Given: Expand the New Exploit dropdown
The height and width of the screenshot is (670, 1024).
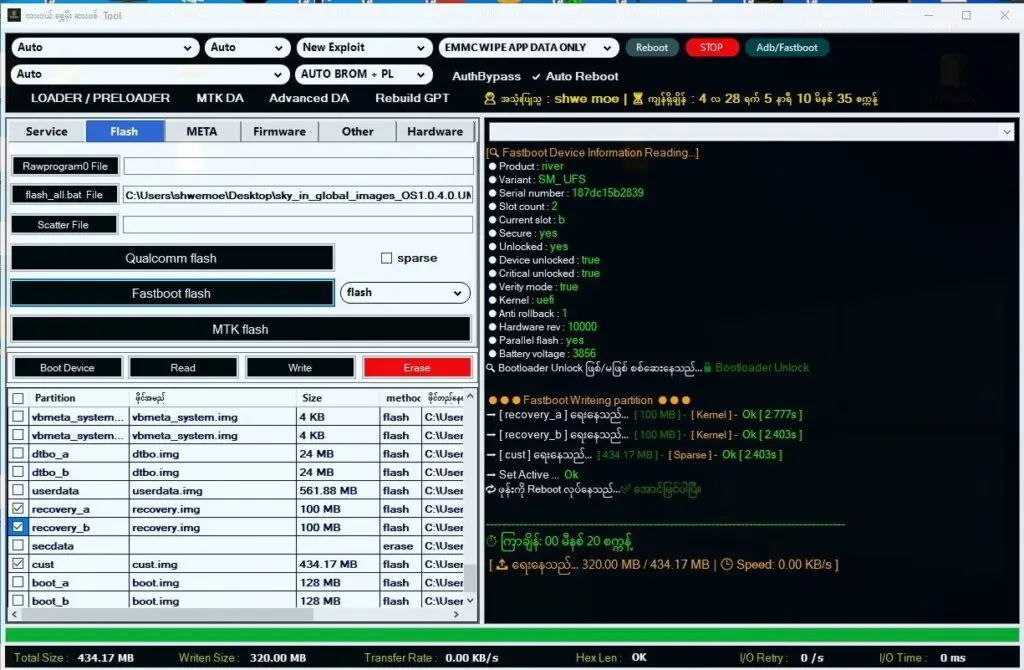Looking at the screenshot, I should 364,47.
